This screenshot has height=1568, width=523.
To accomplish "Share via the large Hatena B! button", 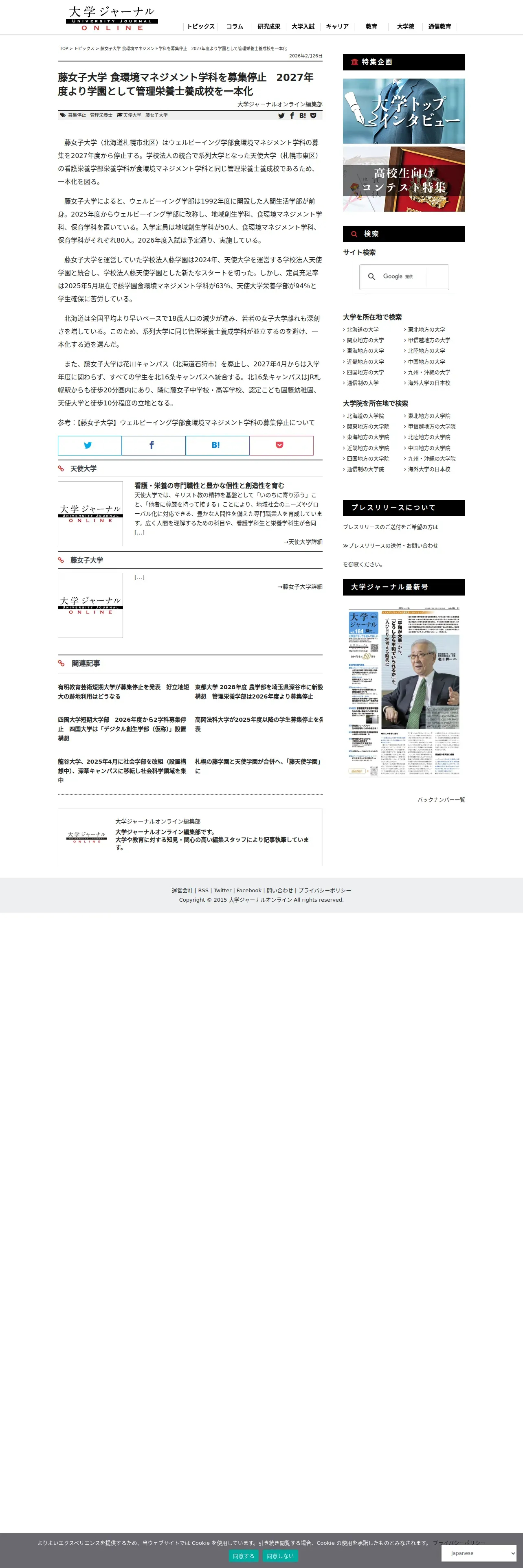I will coord(218,445).
